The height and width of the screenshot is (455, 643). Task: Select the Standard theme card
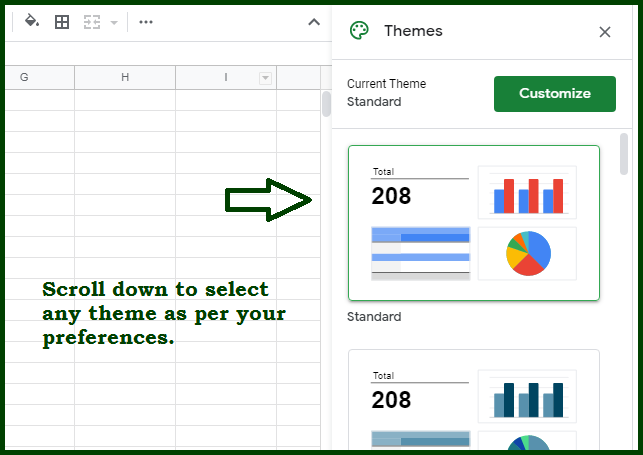tap(474, 223)
